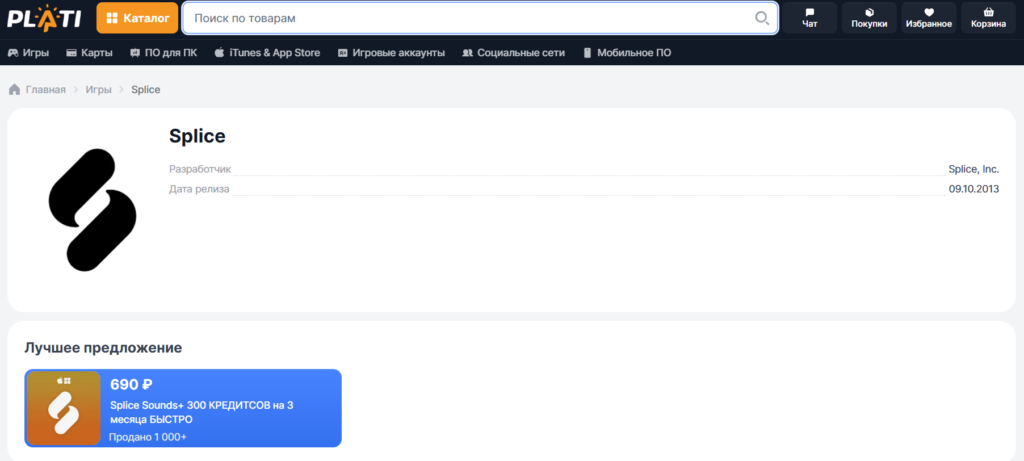Click the Продано 1 000+ text
The height and width of the screenshot is (461, 1024).
tap(148, 437)
